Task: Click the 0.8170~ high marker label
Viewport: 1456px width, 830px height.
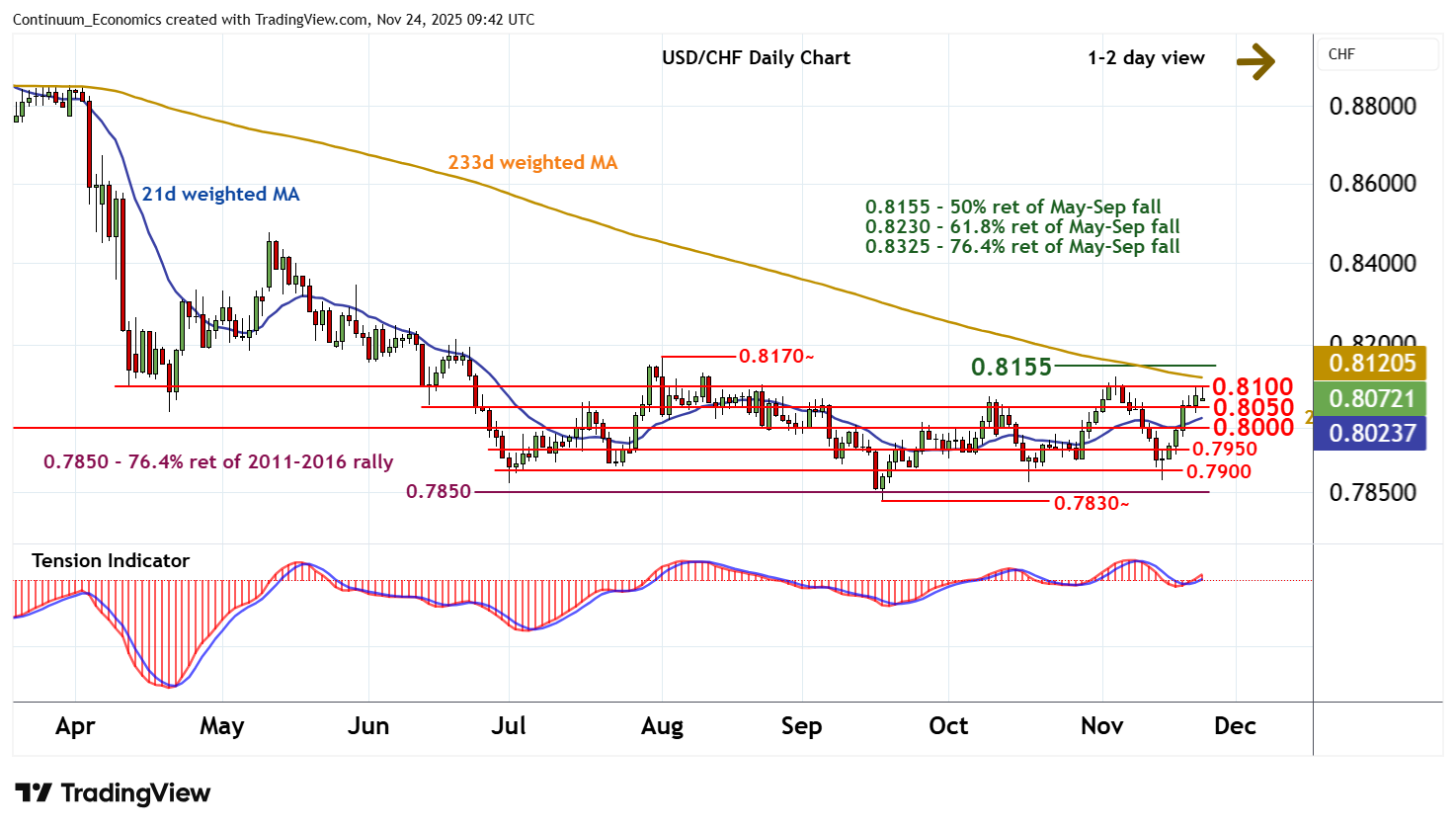Action: pos(776,356)
